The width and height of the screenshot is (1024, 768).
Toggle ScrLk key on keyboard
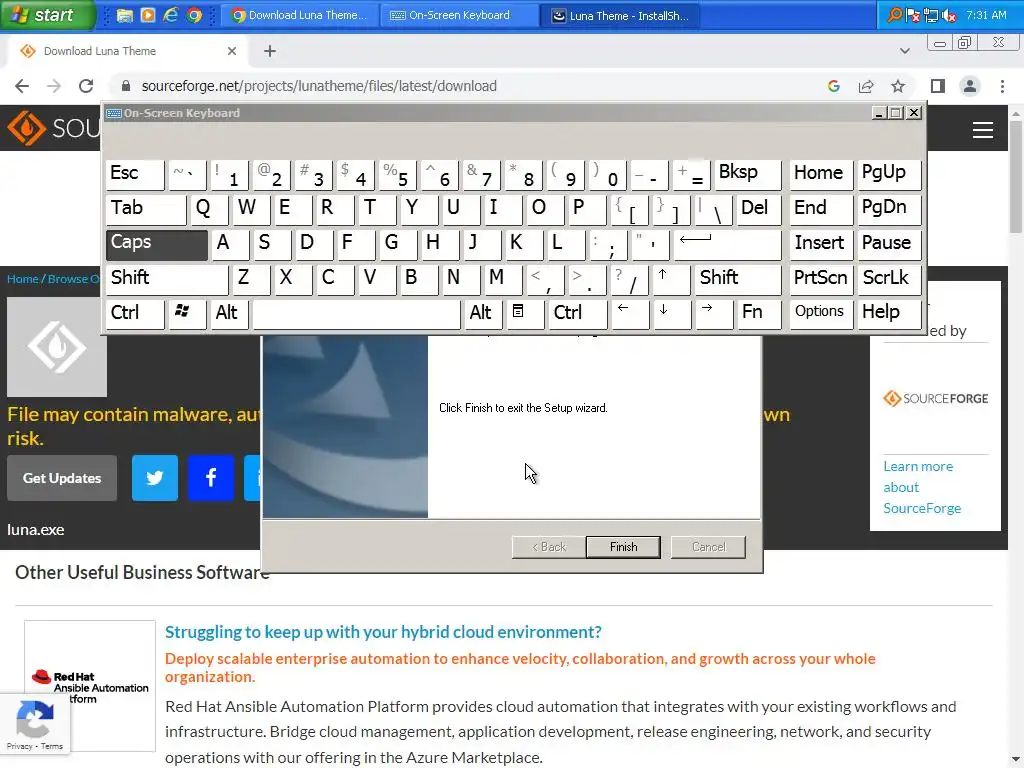889,280
